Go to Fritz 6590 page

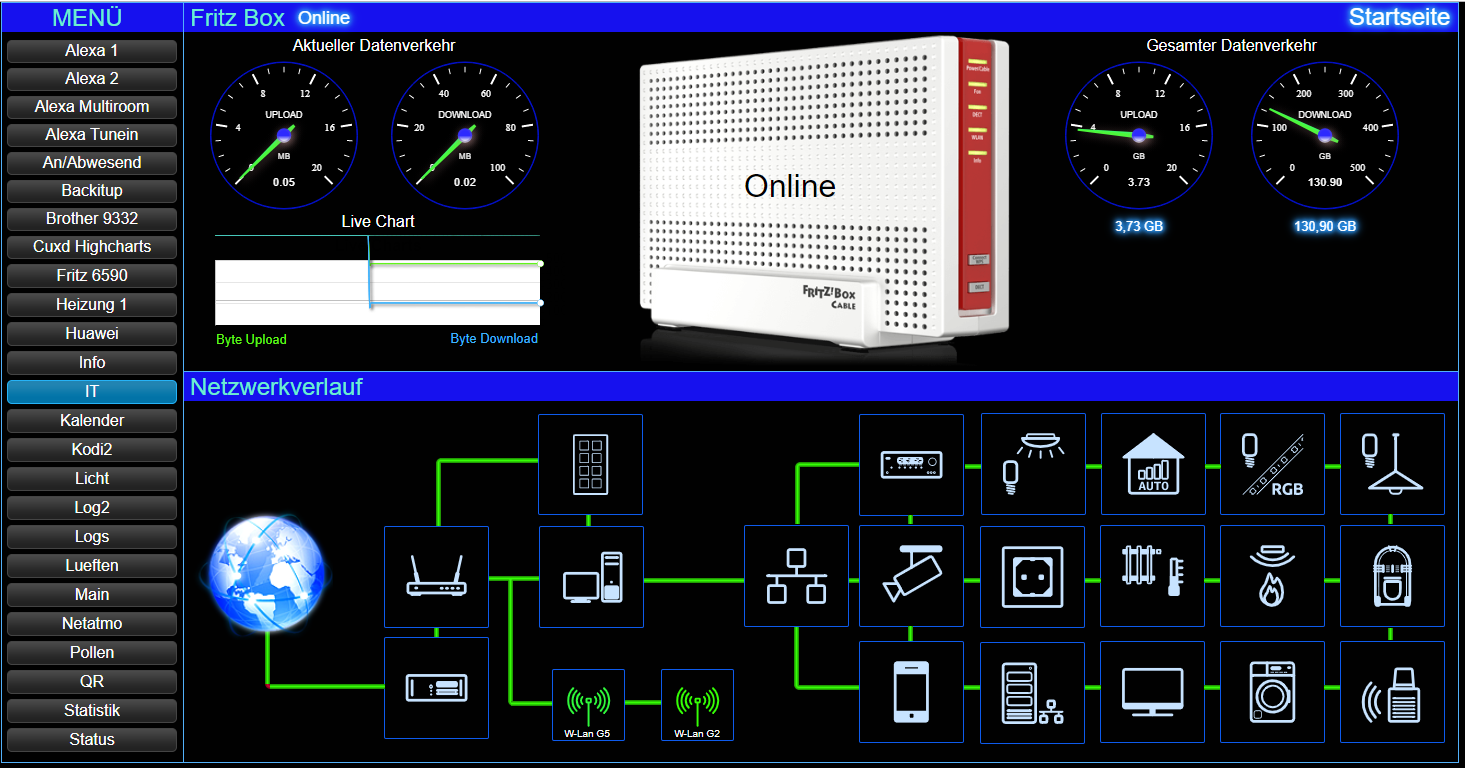tap(92, 275)
